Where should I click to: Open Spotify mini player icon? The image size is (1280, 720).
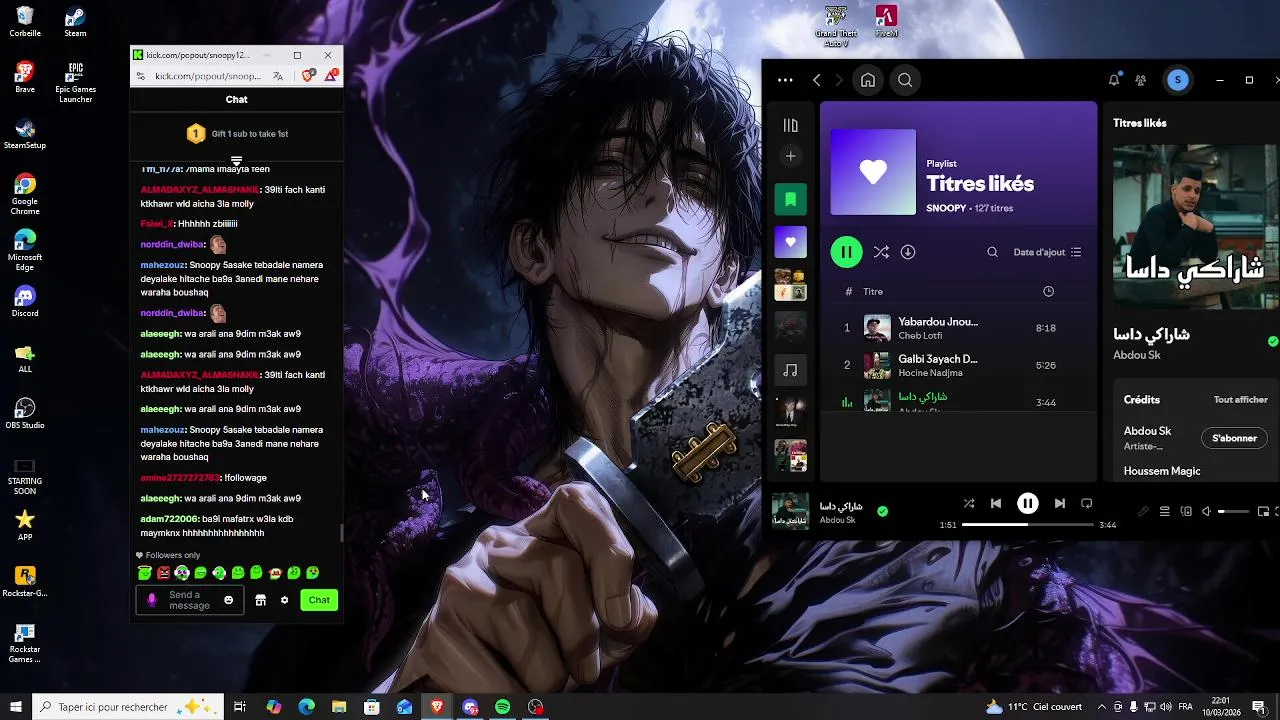point(1263,511)
